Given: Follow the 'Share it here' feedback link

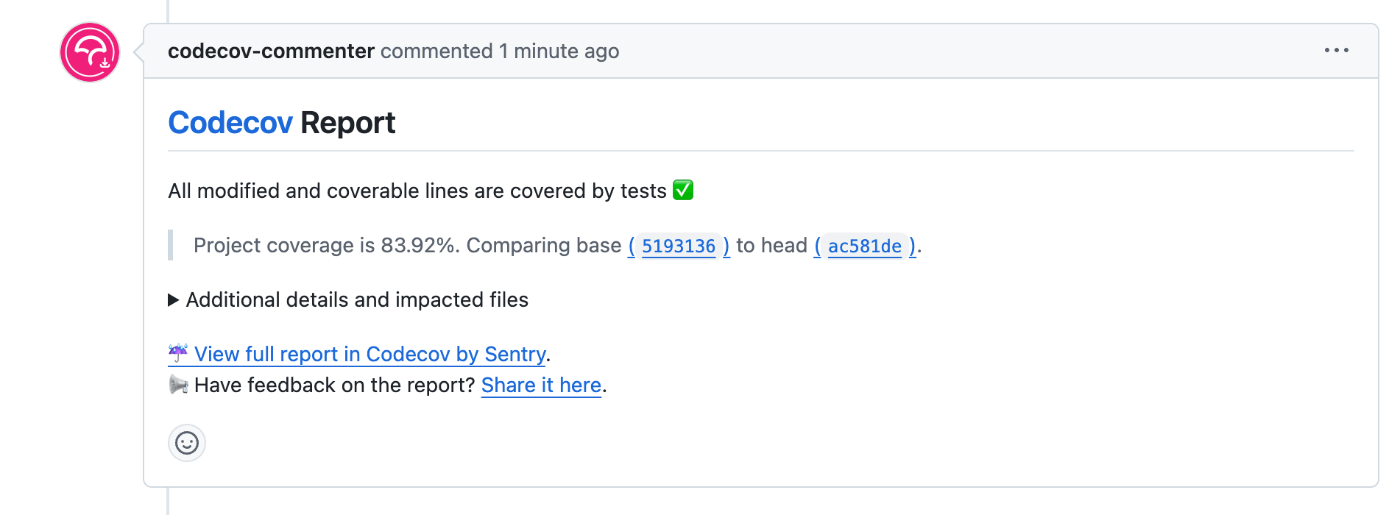Looking at the screenshot, I should pyautogui.click(x=541, y=385).
